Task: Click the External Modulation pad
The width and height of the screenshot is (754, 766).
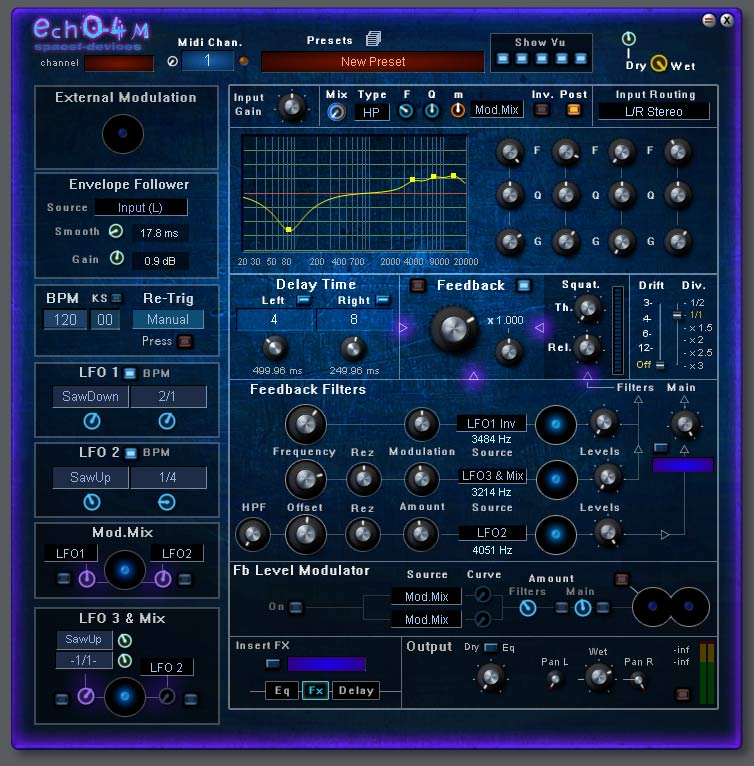Action: [123, 133]
